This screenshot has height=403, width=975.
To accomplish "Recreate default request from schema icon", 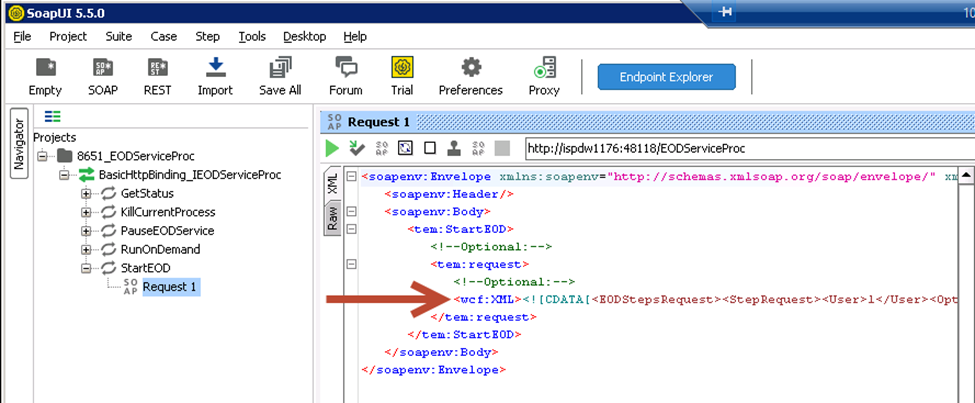I will 405,148.
